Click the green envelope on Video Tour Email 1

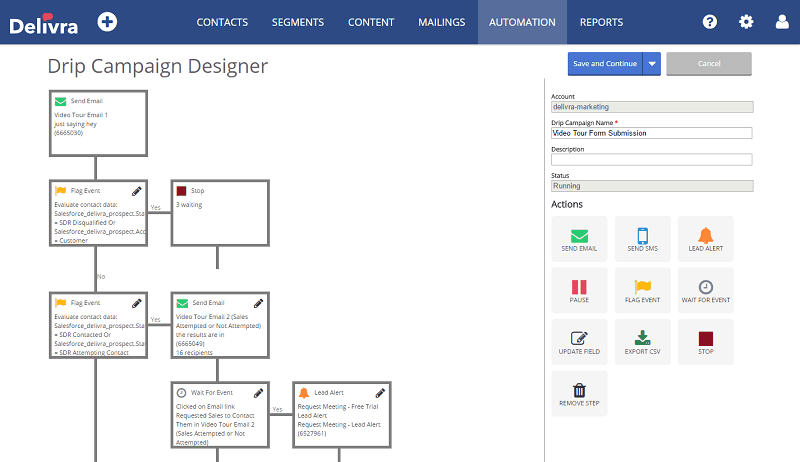click(x=60, y=101)
